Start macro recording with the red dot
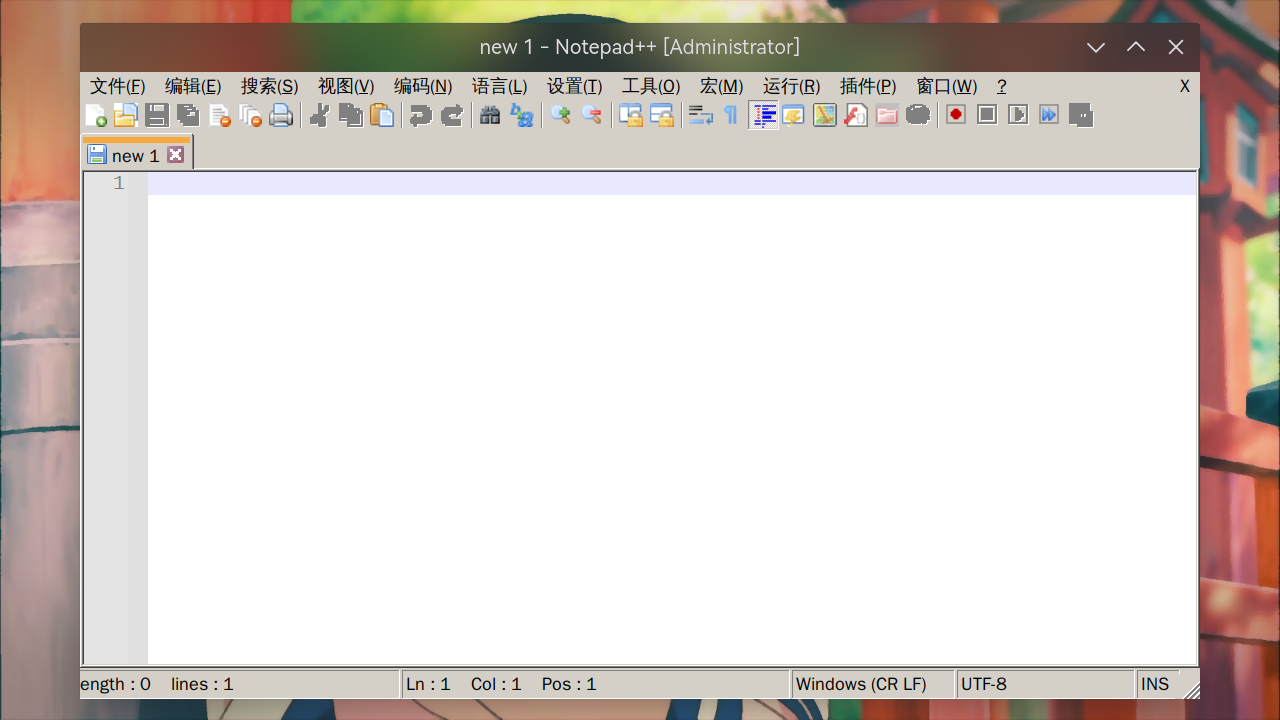 [956, 116]
